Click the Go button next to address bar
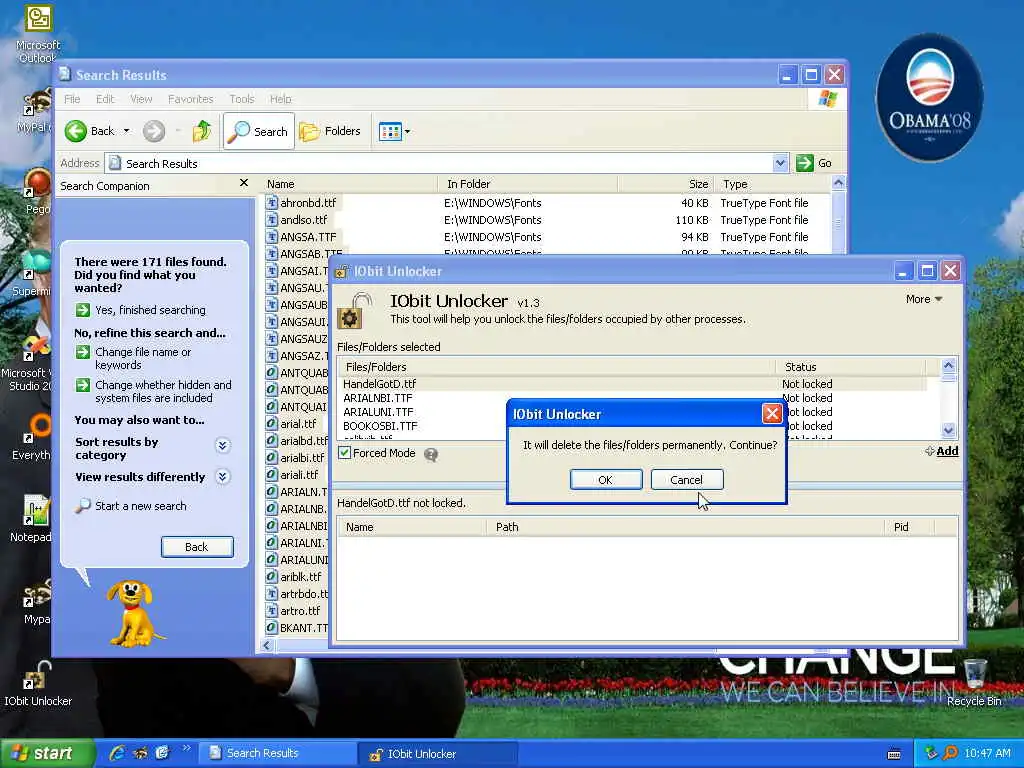Screen dimensions: 1024x768 tap(814, 163)
